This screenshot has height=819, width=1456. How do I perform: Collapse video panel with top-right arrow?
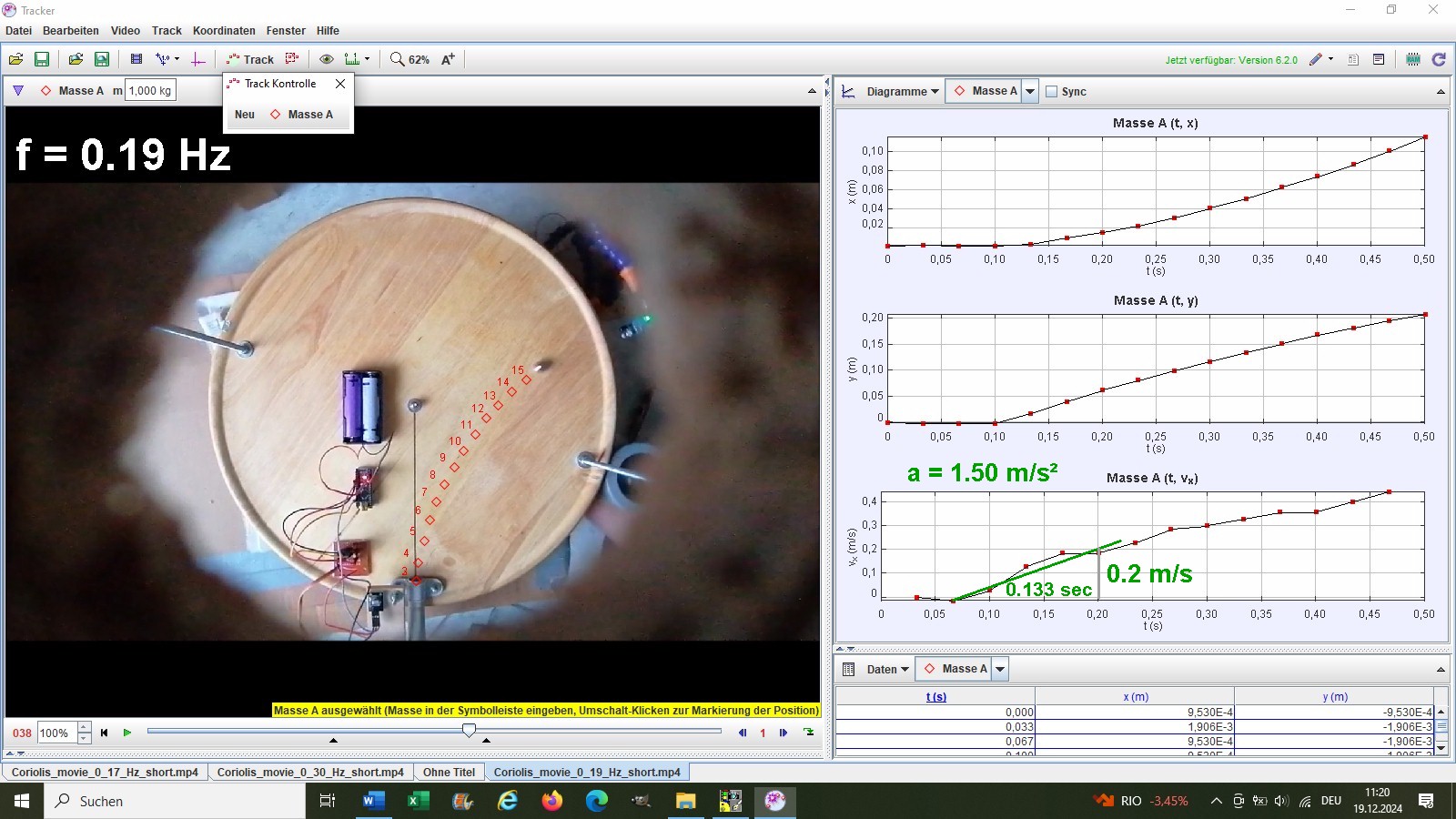812,91
